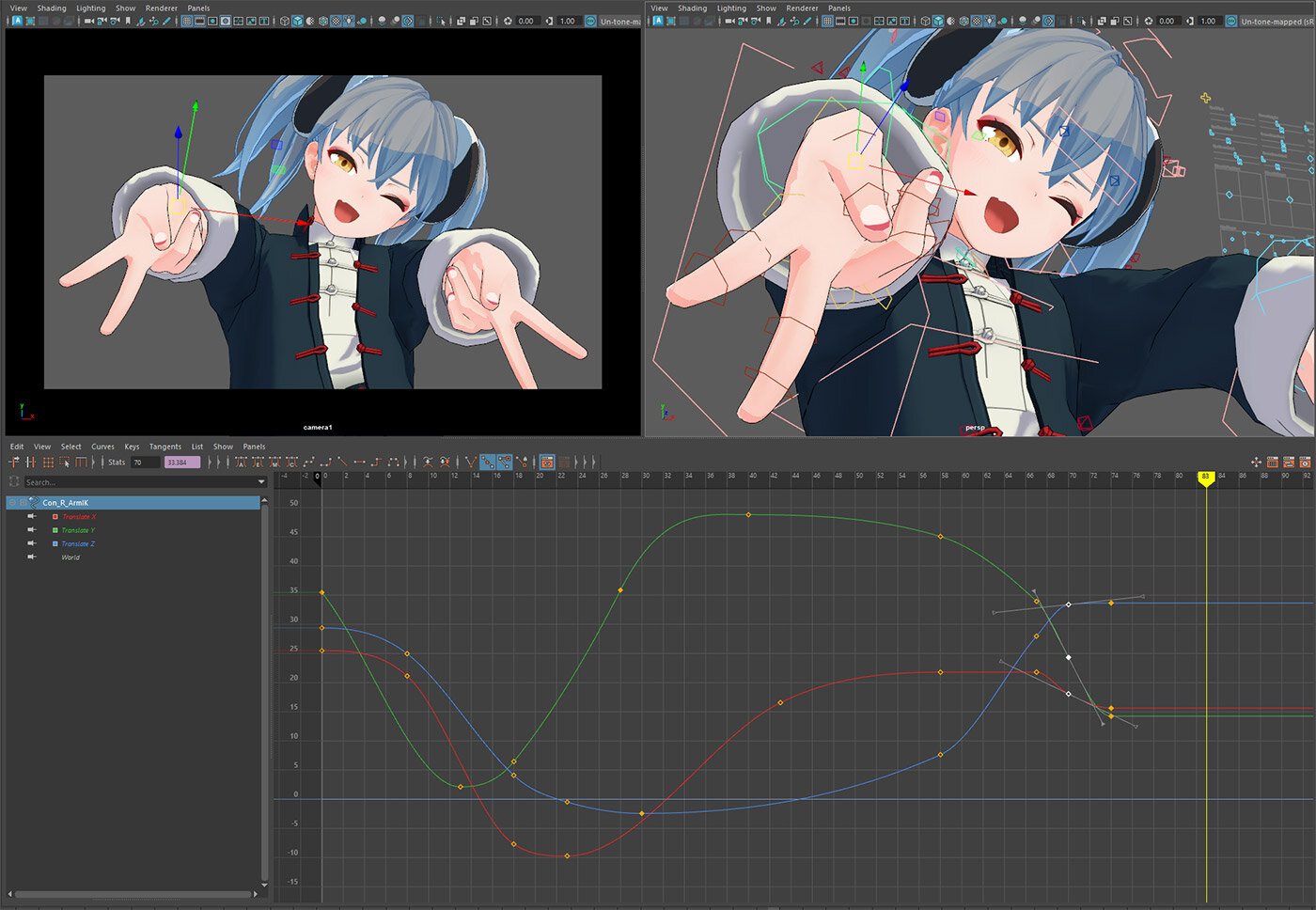The width and height of the screenshot is (1316, 910).
Task: Open Tangents menu in Graph Editor
Action: pyautogui.click(x=165, y=447)
